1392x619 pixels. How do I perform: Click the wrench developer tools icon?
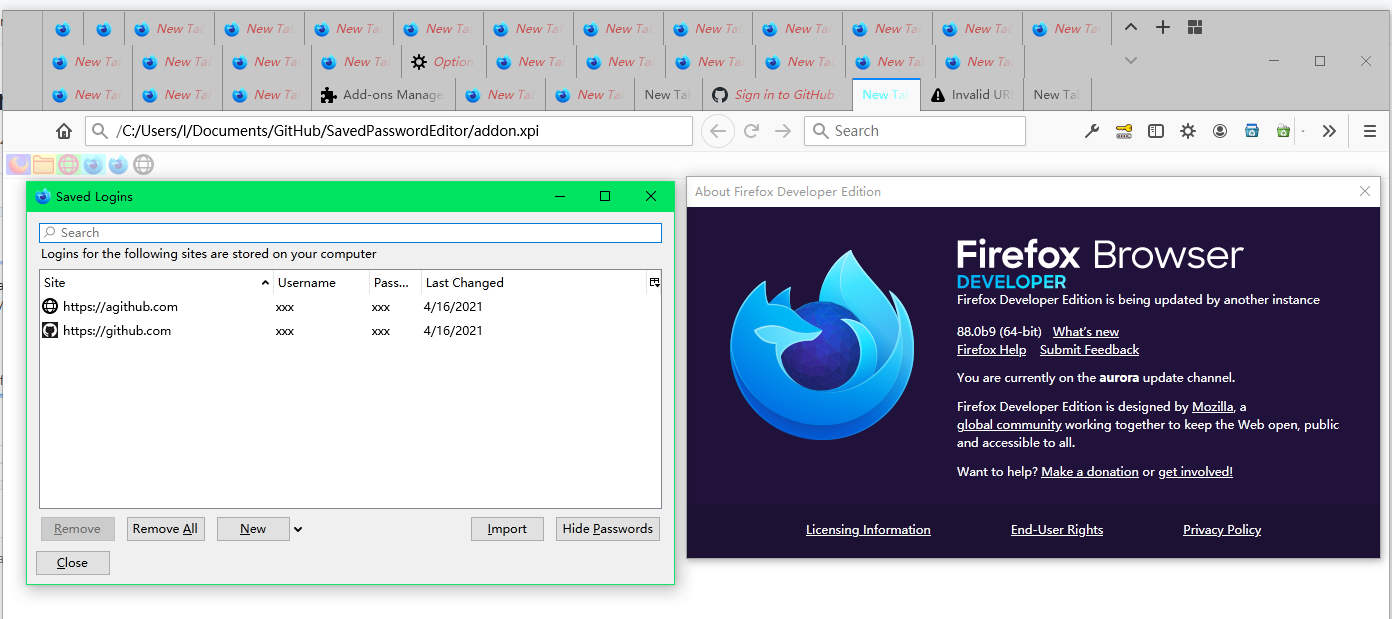click(1092, 131)
